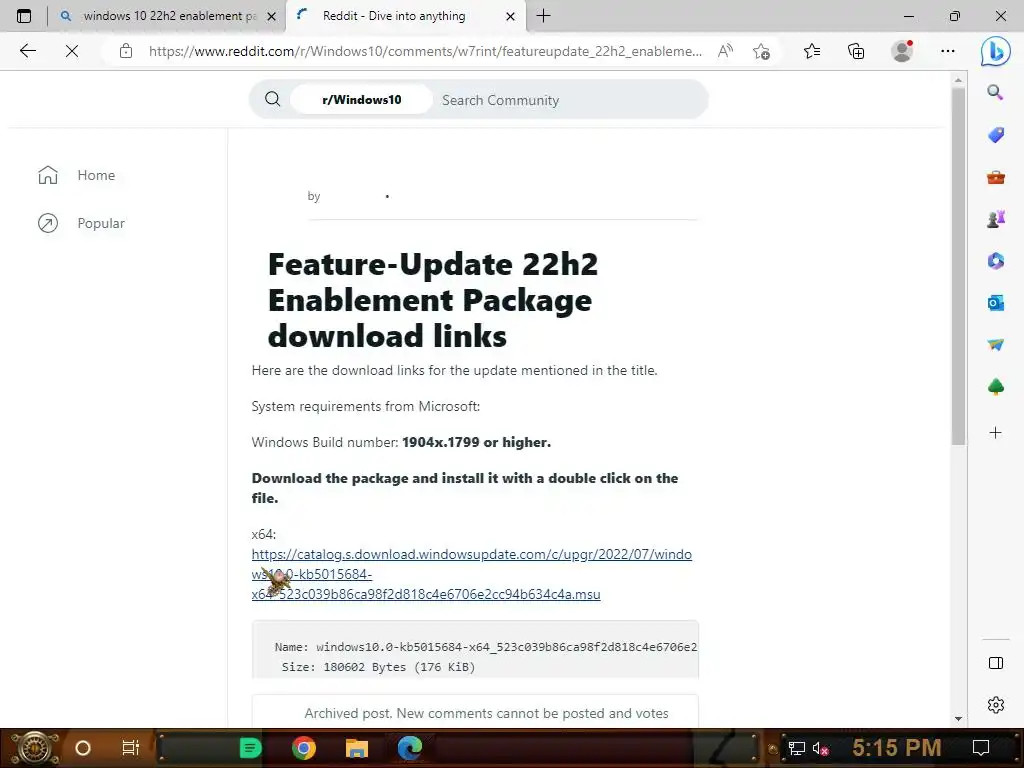Click the Reddit search magnifier icon
This screenshot has width=1024, height=768.
pyautogui.click(x=272, y=99)
